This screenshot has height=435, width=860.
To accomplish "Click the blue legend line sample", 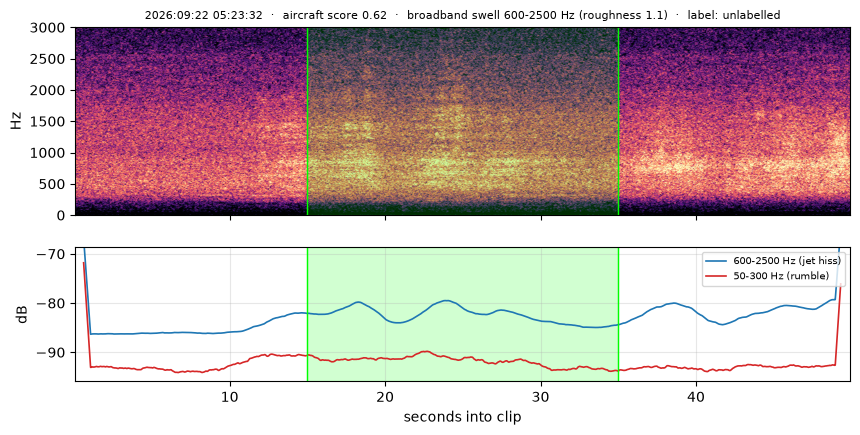I will click(717, 261).
